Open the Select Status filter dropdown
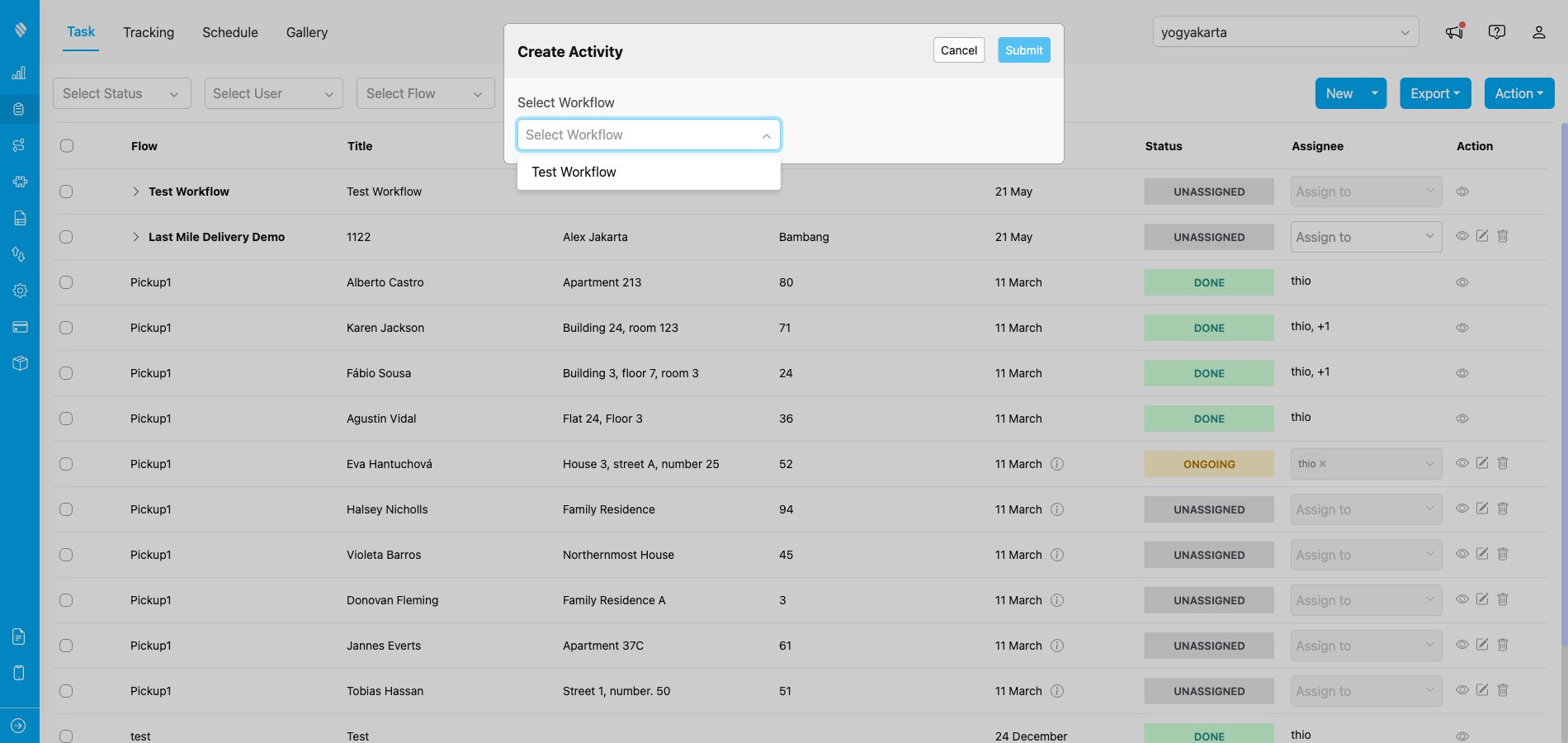This screenshot has height=743, width=1568. 122,93
